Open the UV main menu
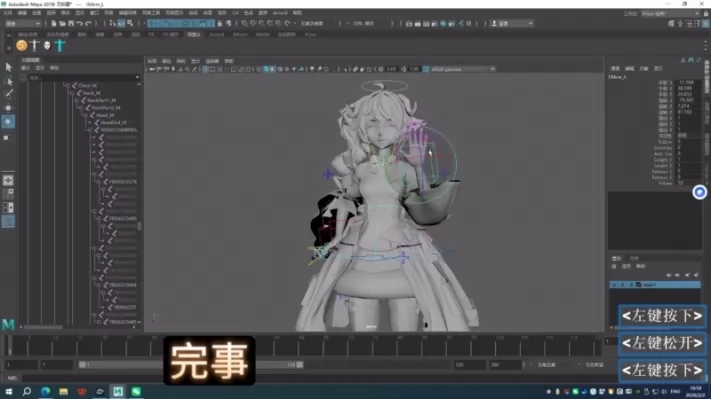The width and height of the screenshot is (711, 399). coord(235,13)
